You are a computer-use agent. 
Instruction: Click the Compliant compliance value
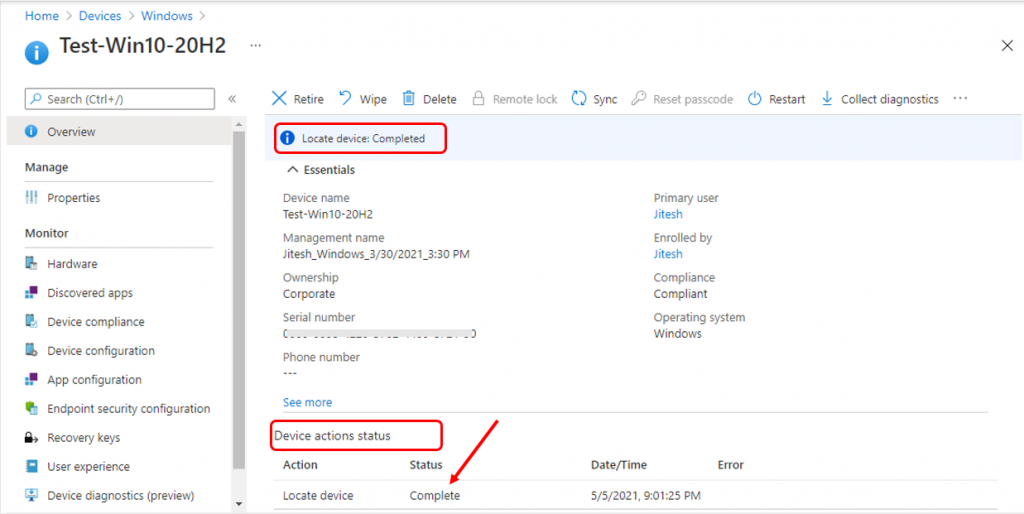pos(680,294)
